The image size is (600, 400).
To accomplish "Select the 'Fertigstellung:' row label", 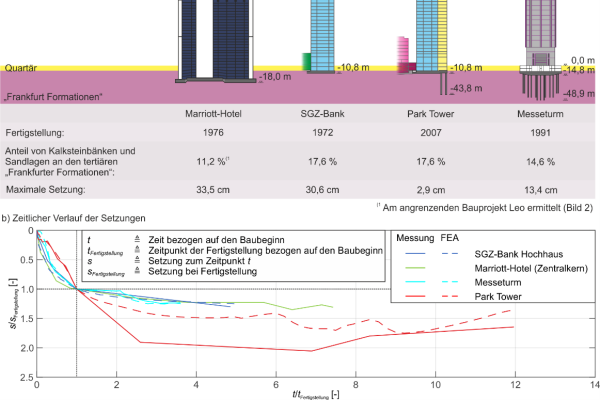I will coord(35,133).
